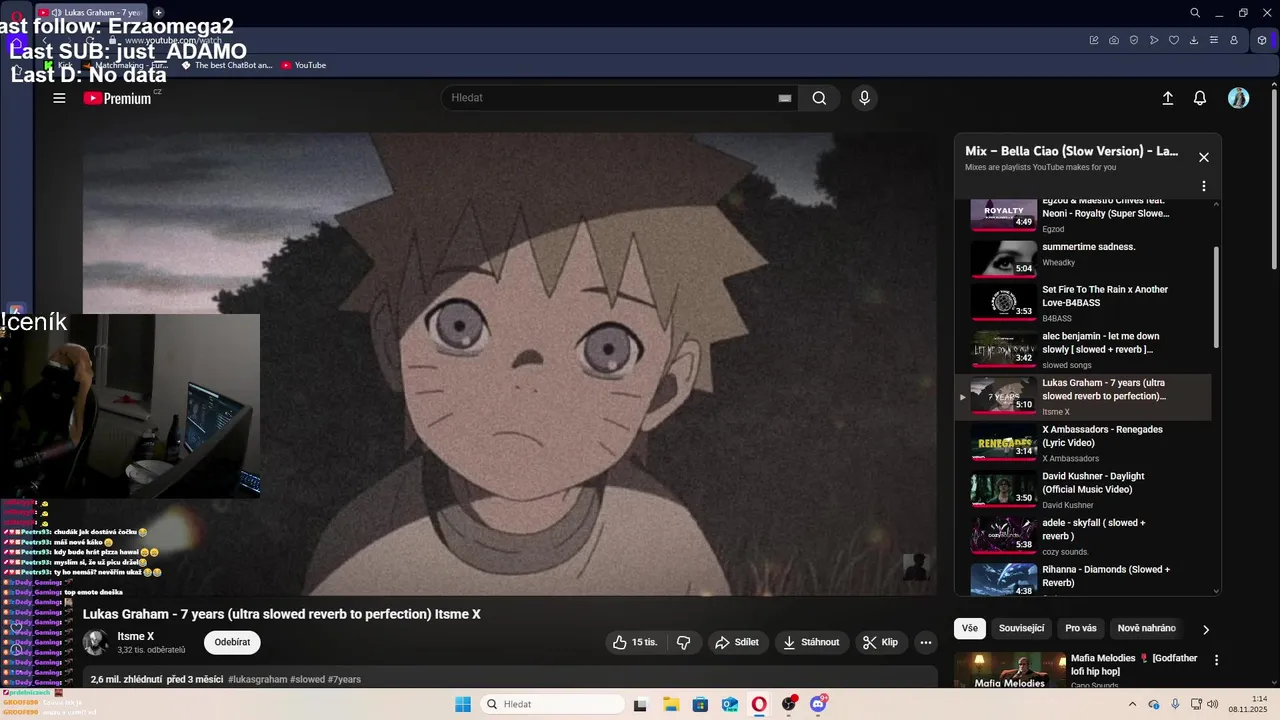1280x720 pixels.
Task: Open Opera ad blocker shield icon
Action: point(1134,40)
